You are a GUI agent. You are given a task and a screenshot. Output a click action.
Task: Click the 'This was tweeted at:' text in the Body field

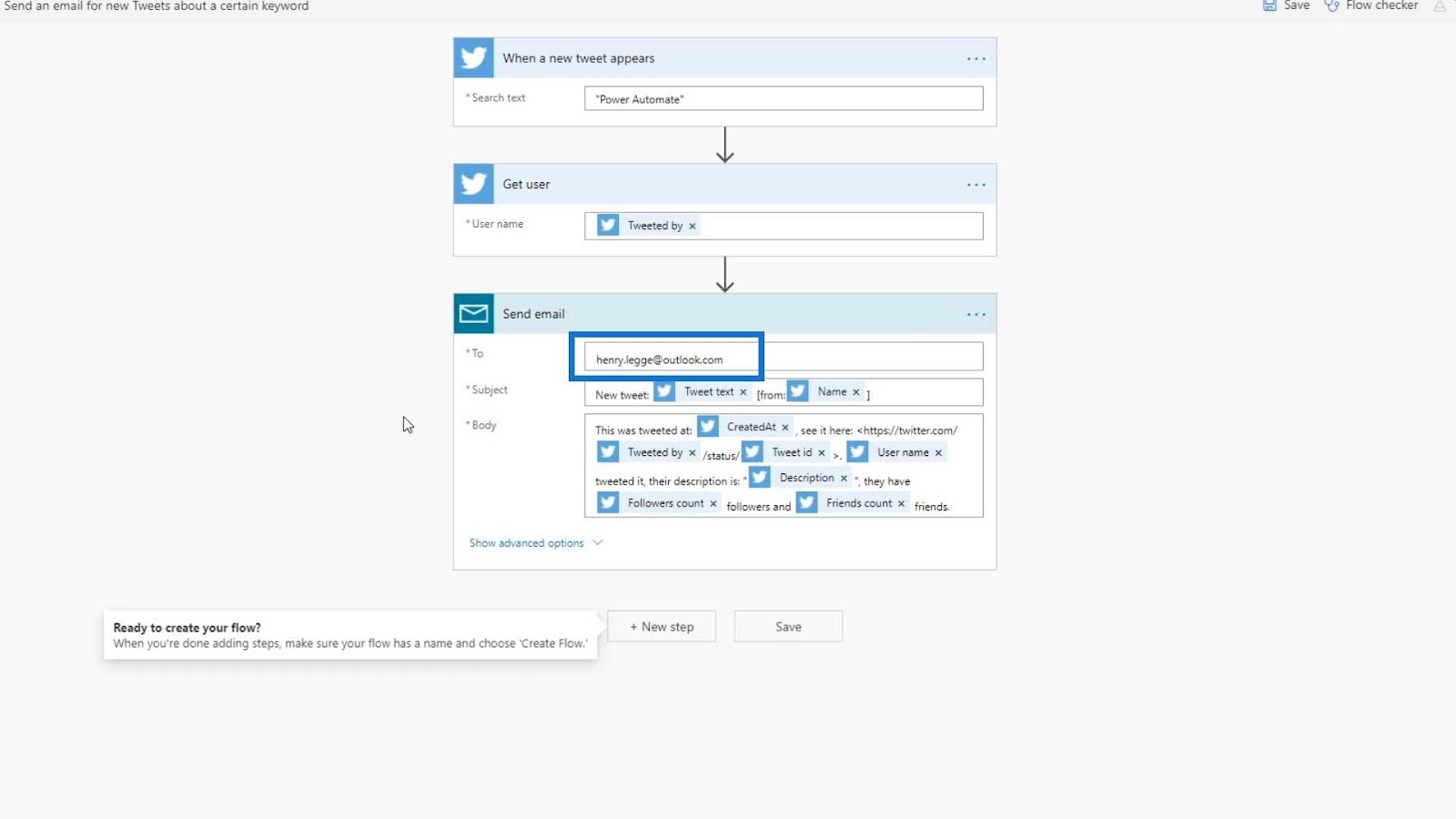click(643, 430)
